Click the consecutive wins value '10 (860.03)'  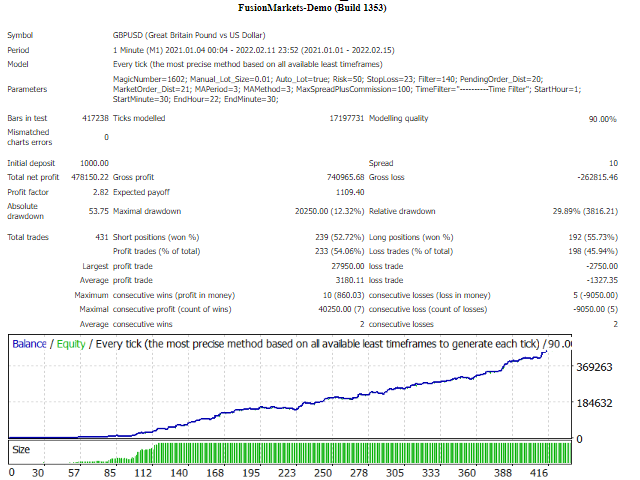click(343, 295)
